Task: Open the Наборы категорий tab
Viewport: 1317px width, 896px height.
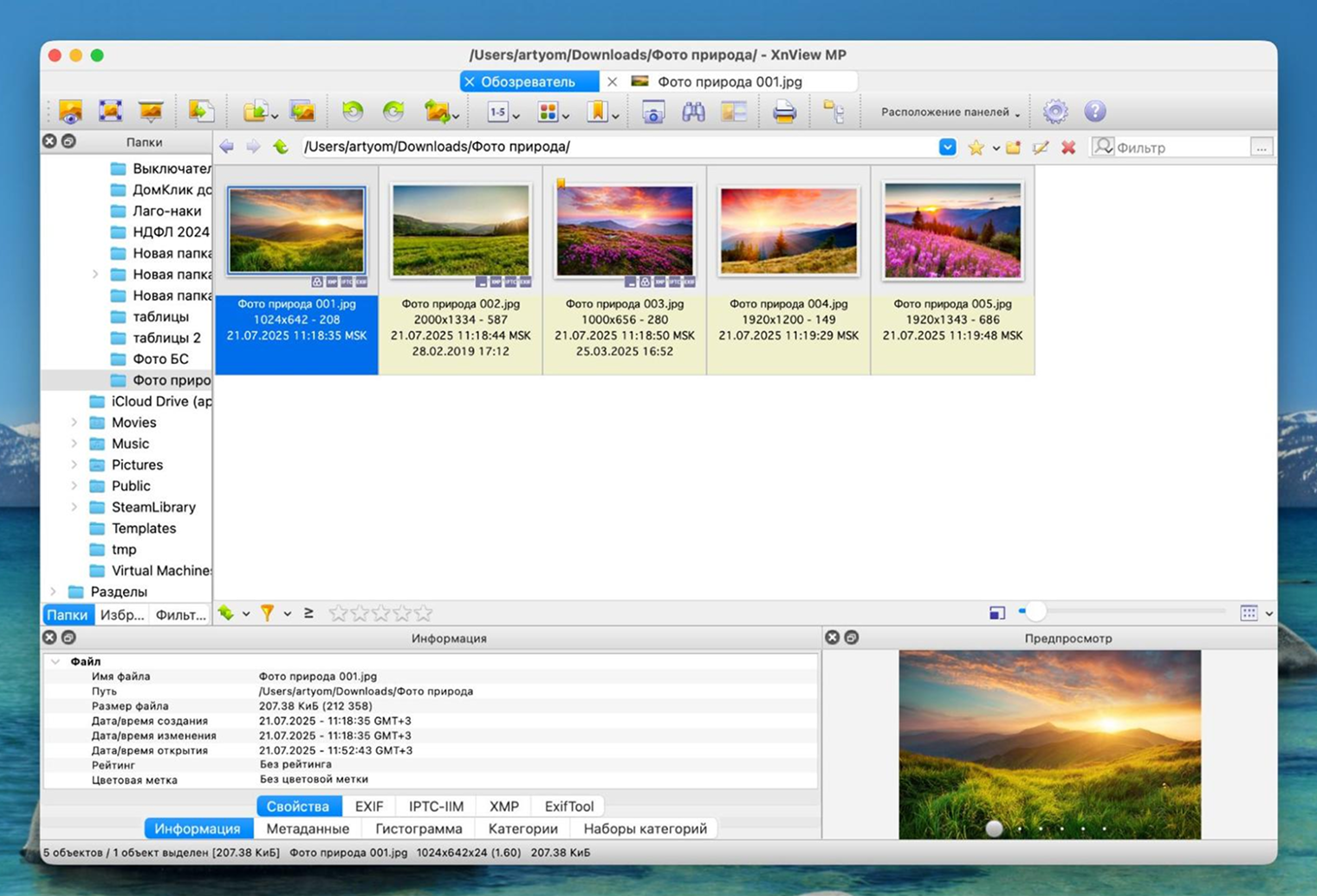Action: coord(646,828)
